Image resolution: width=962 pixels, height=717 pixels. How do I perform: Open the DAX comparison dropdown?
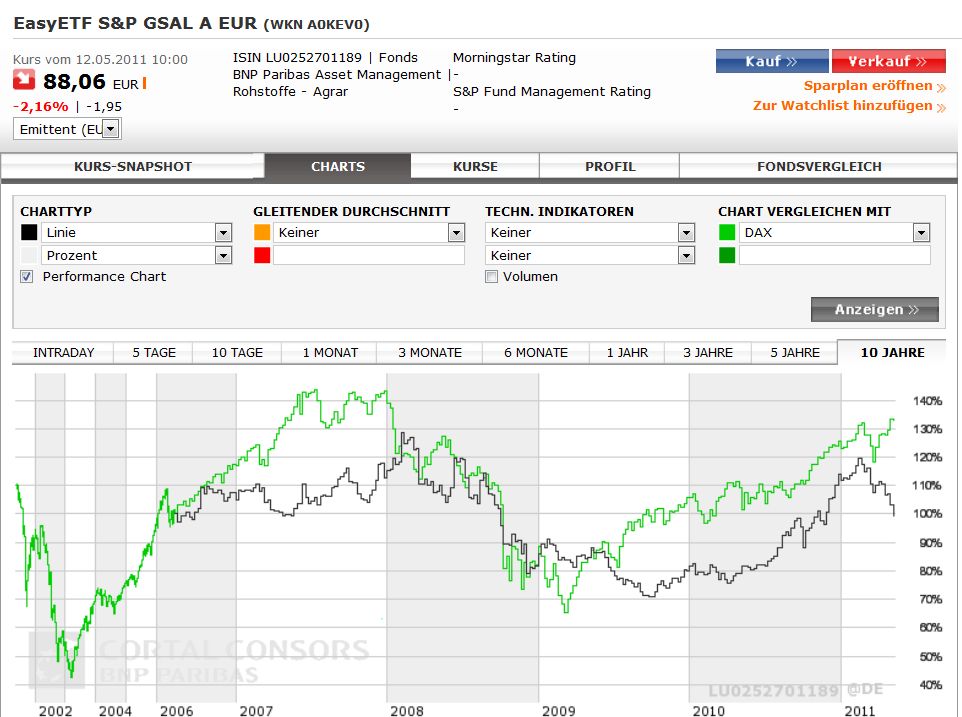coord(834,232)
